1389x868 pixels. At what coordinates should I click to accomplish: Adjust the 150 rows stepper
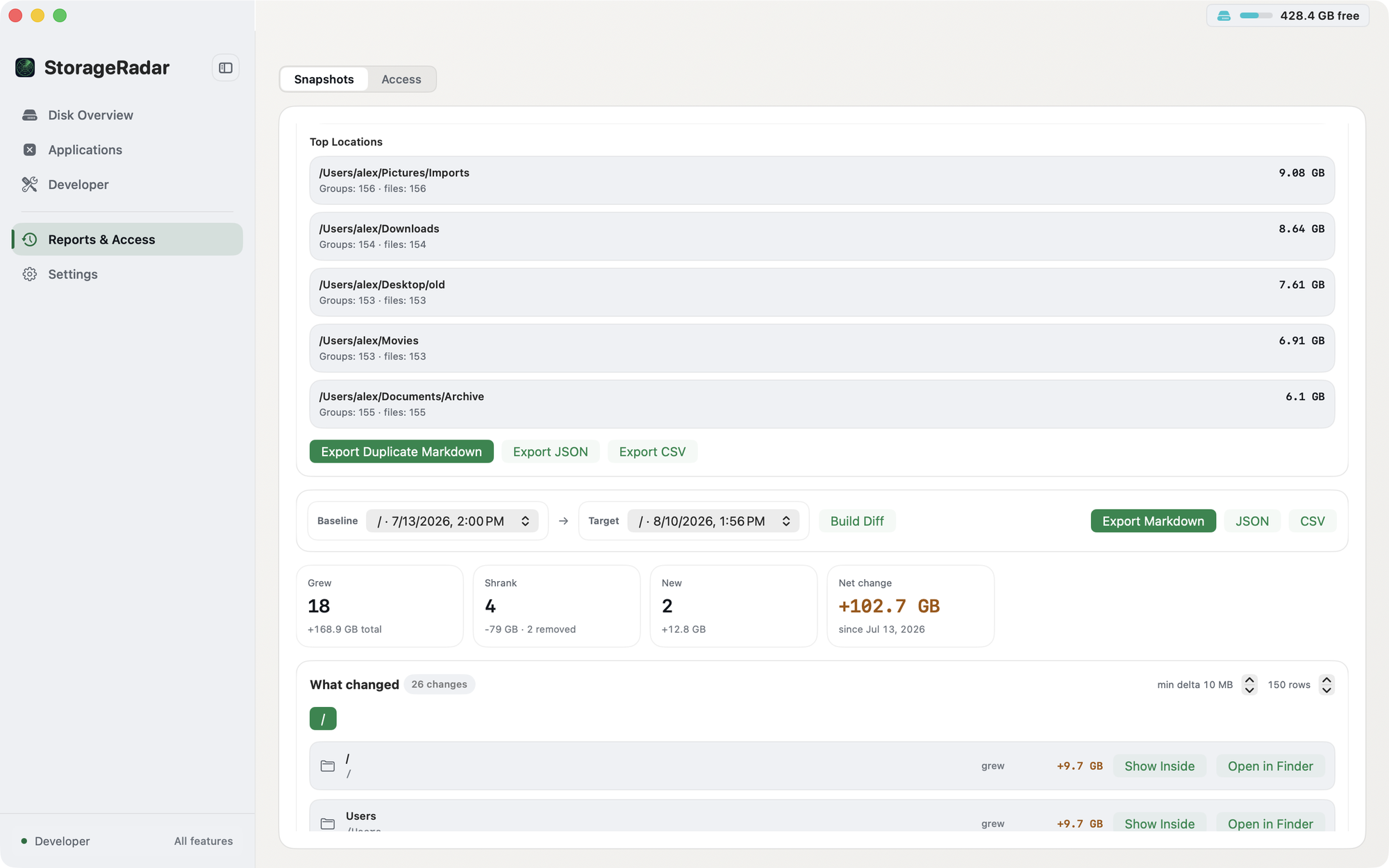pyautogui.click(x=1326, y=685)
